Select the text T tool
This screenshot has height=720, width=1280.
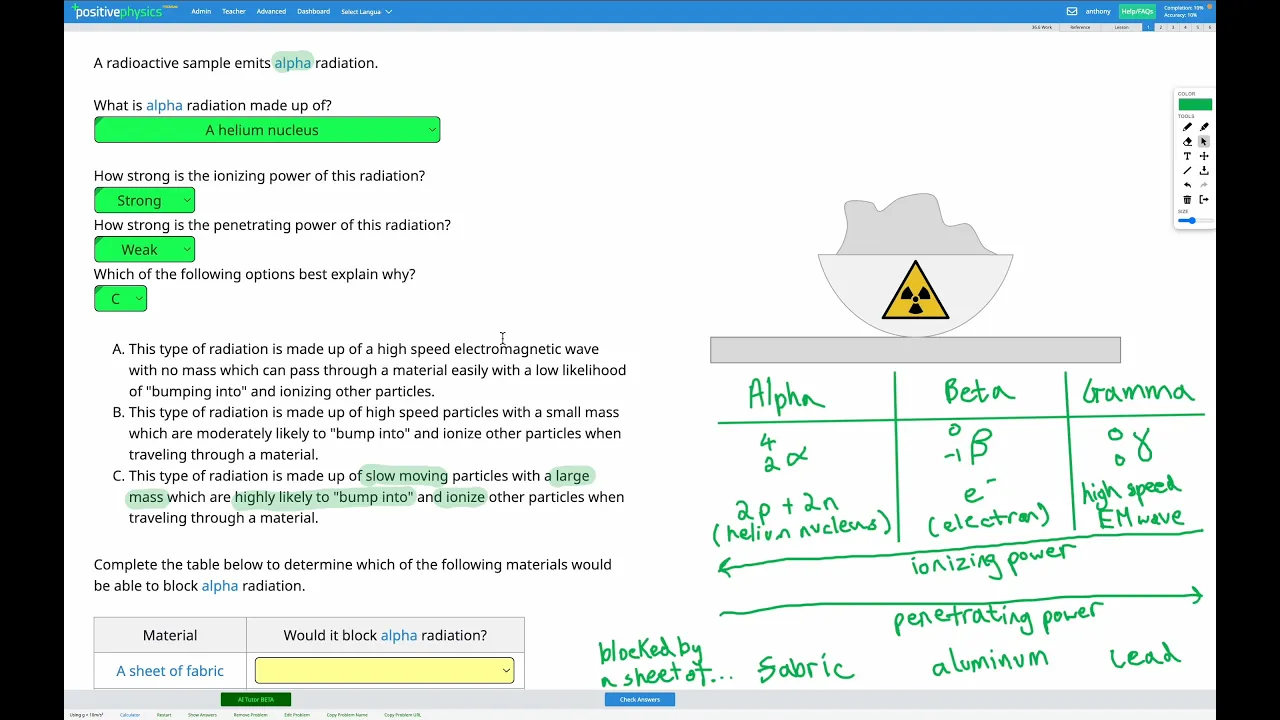(1187, 156)
